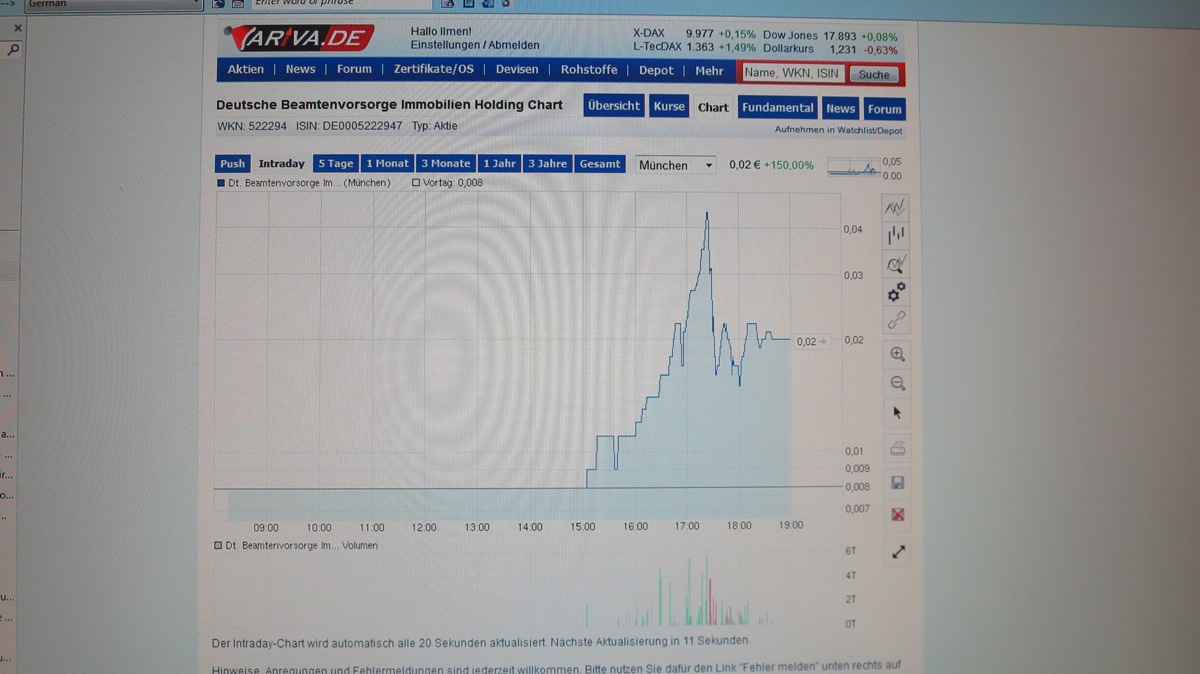This screenshot has height=674, width=1200.
Task: Select the line chart type icon
Action: tap(895, 208)
